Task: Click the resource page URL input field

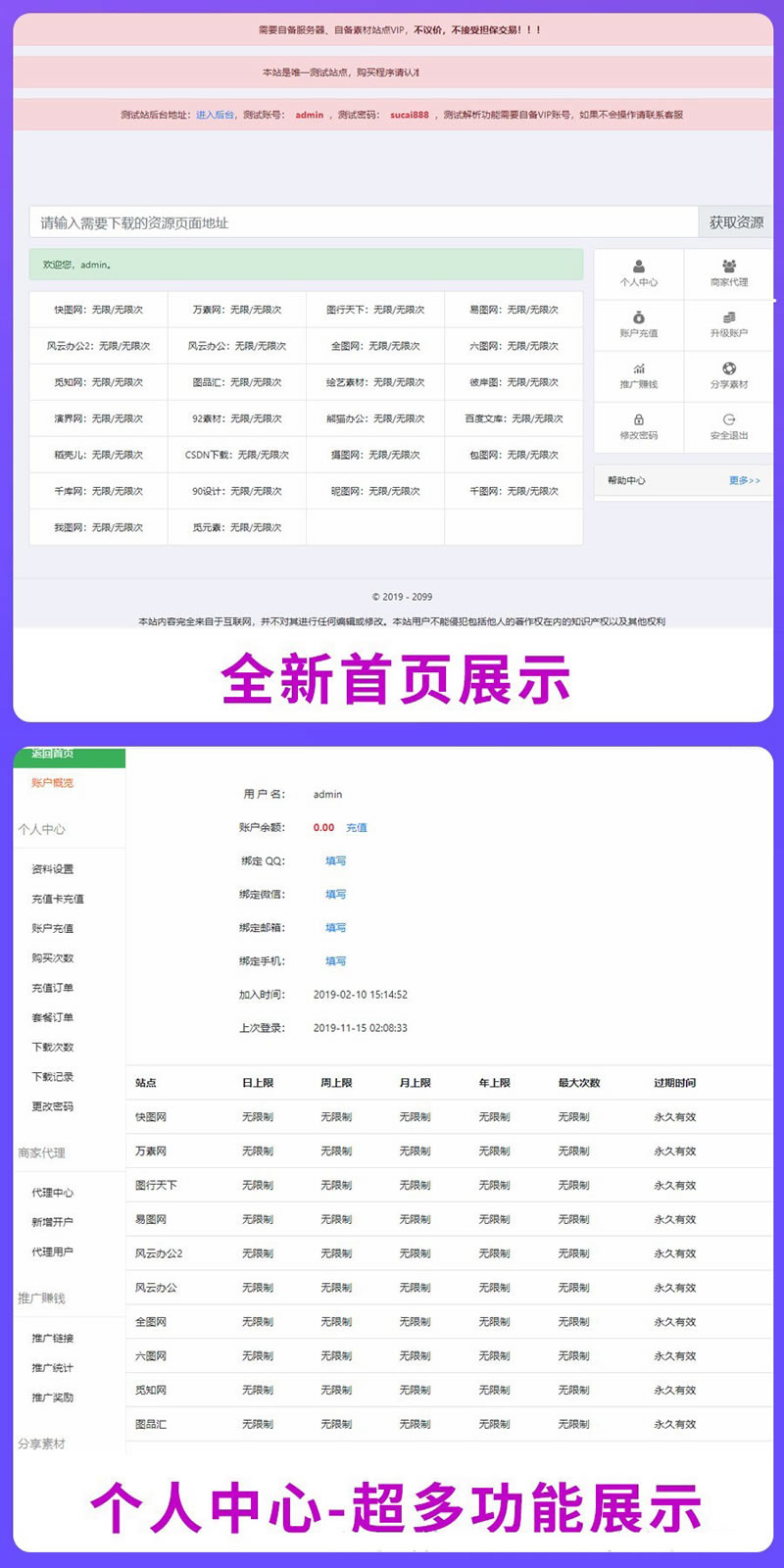Action: (363, 222)
